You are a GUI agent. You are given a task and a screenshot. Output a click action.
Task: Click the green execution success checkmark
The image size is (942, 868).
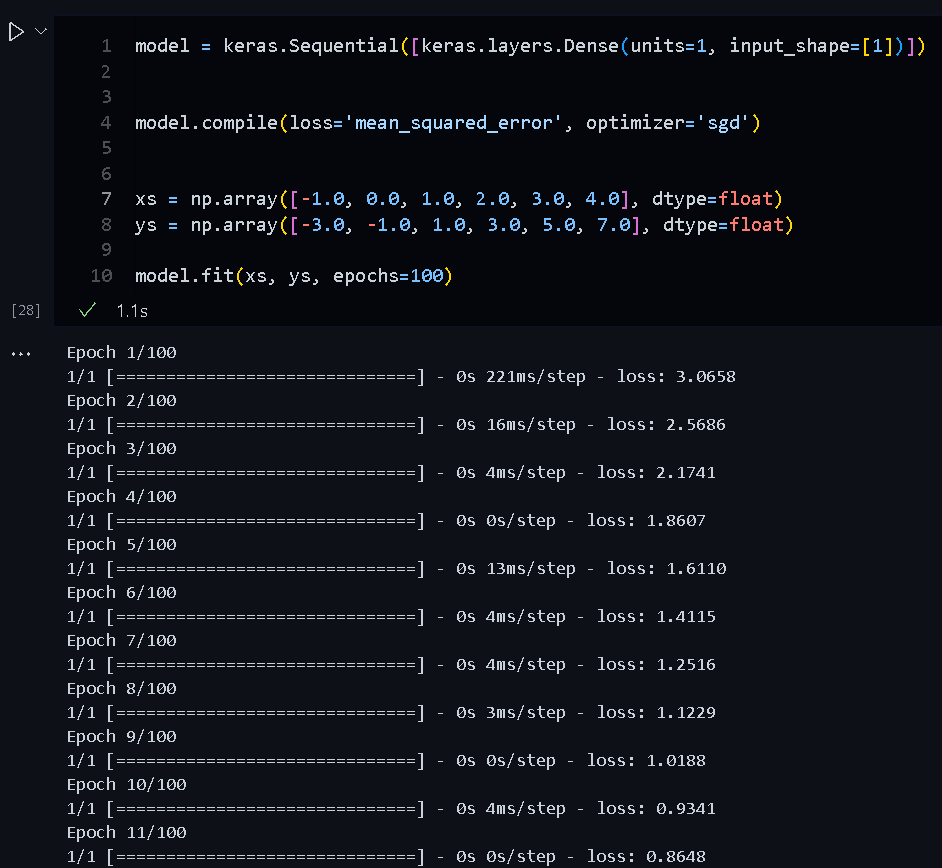pyautogui.click(x=88, y=311)
